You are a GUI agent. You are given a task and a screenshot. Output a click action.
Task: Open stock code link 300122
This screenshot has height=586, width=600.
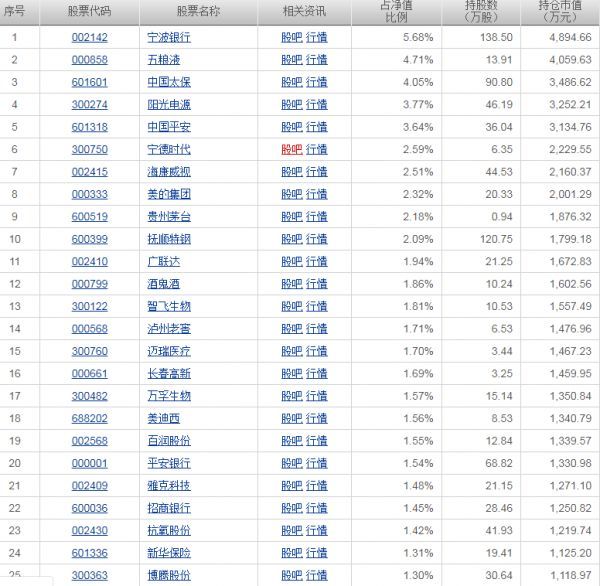coord(90,306)
